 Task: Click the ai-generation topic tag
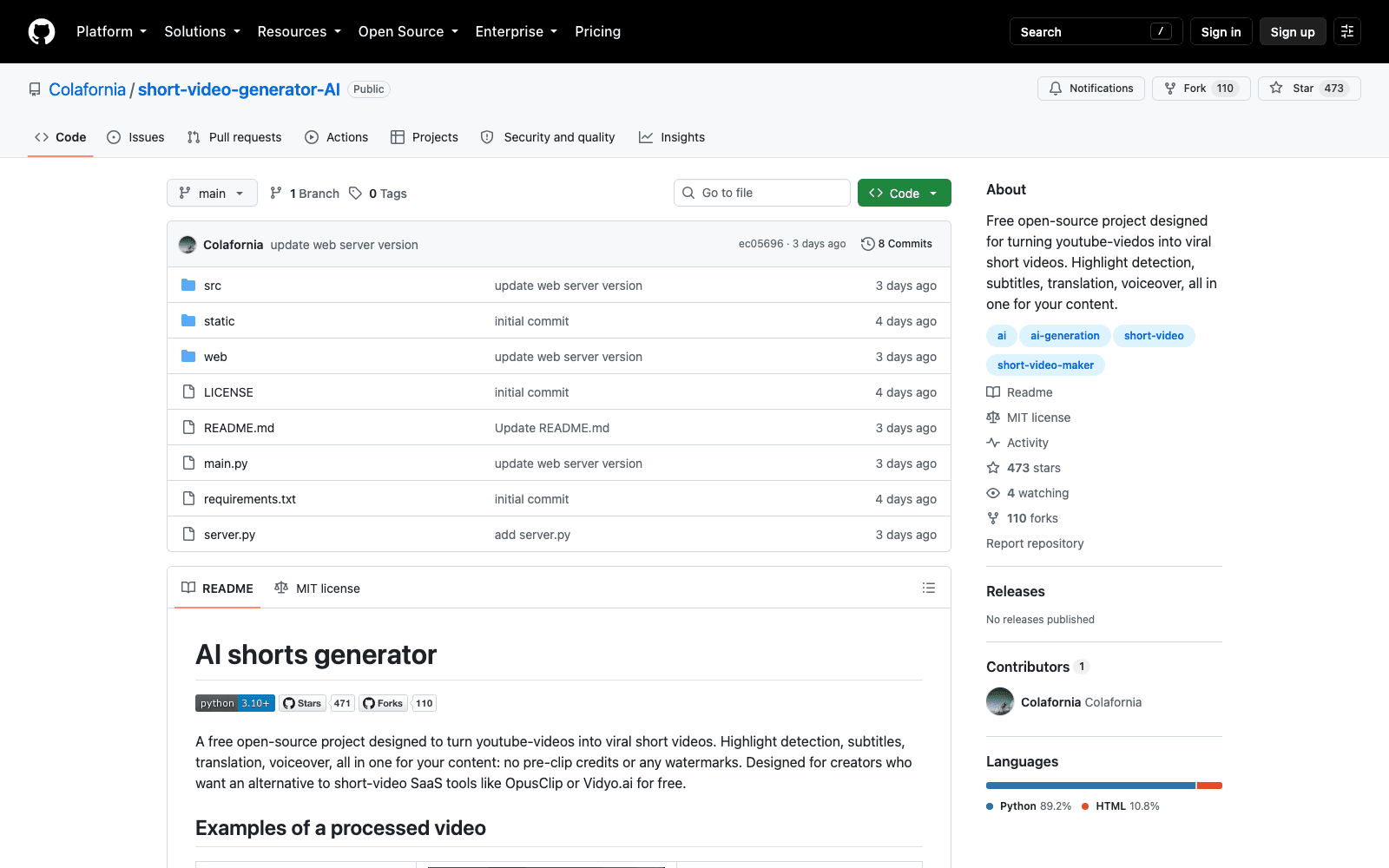point(1064,335)
